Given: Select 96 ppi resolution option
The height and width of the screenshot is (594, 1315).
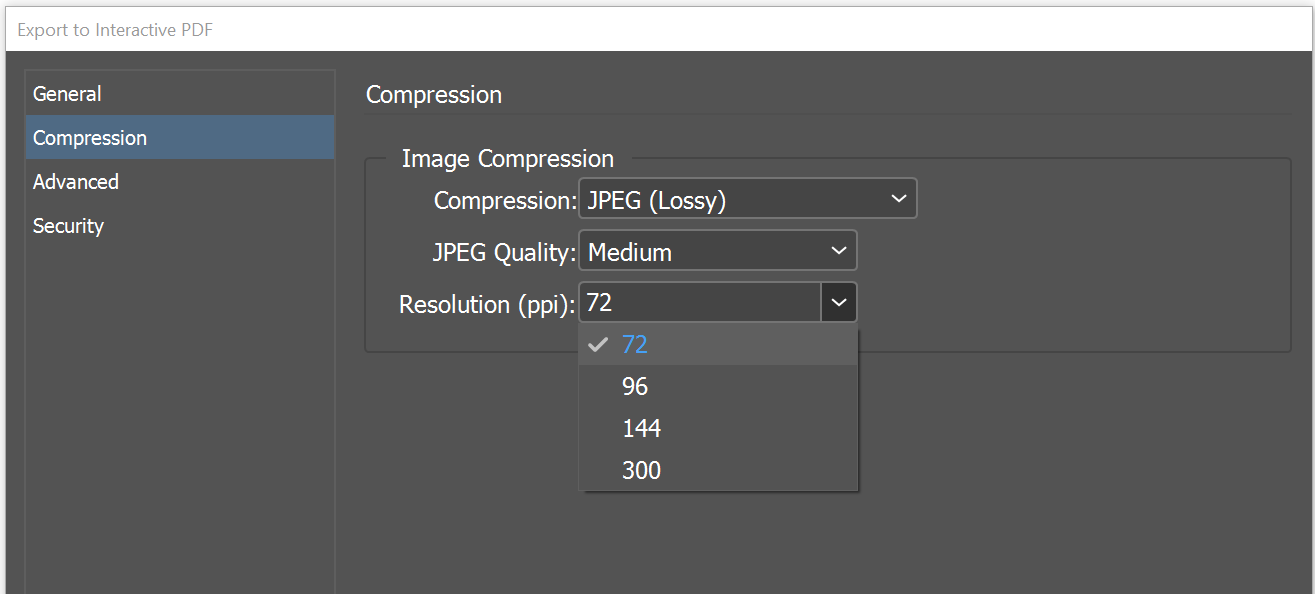Looking at the screenshot, I should pos(635,387).
